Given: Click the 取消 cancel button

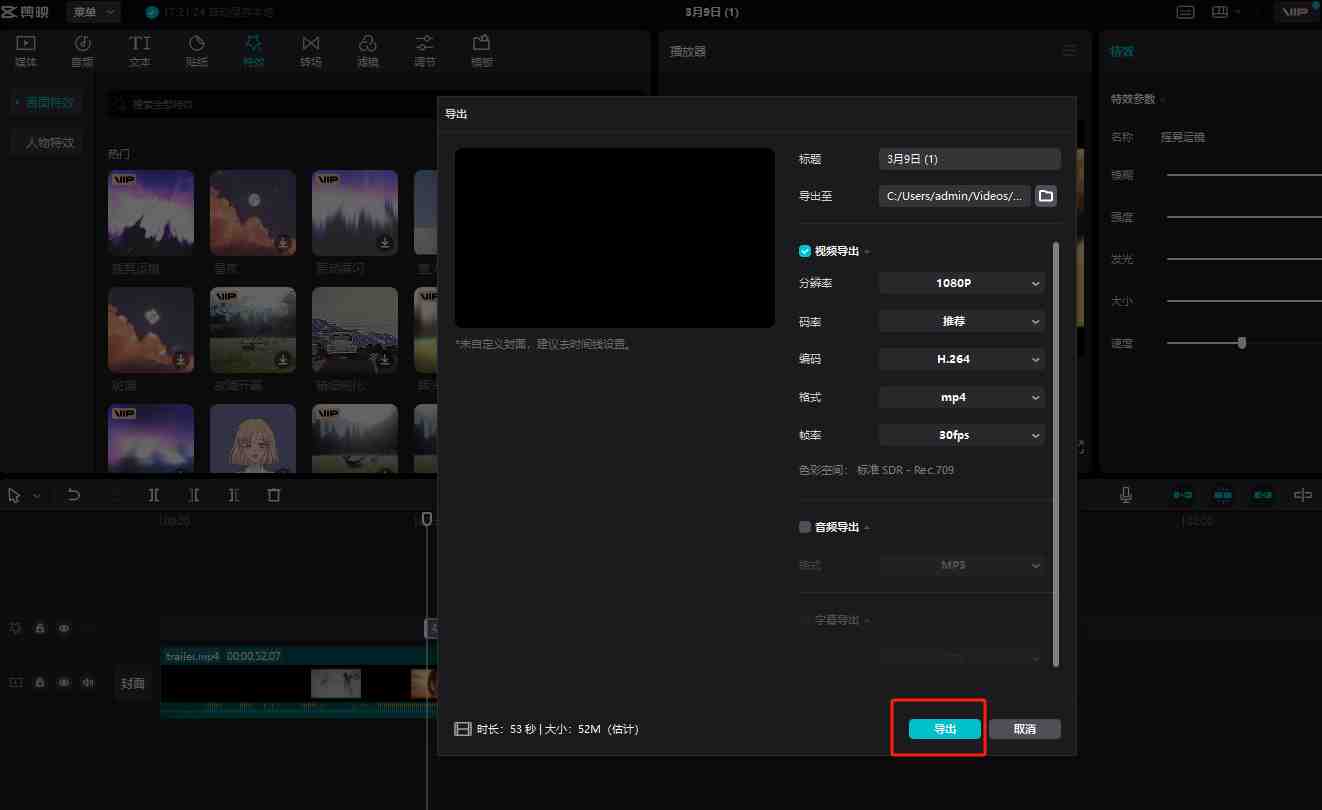Looking at the screenshot, I should pos(1024,728).
